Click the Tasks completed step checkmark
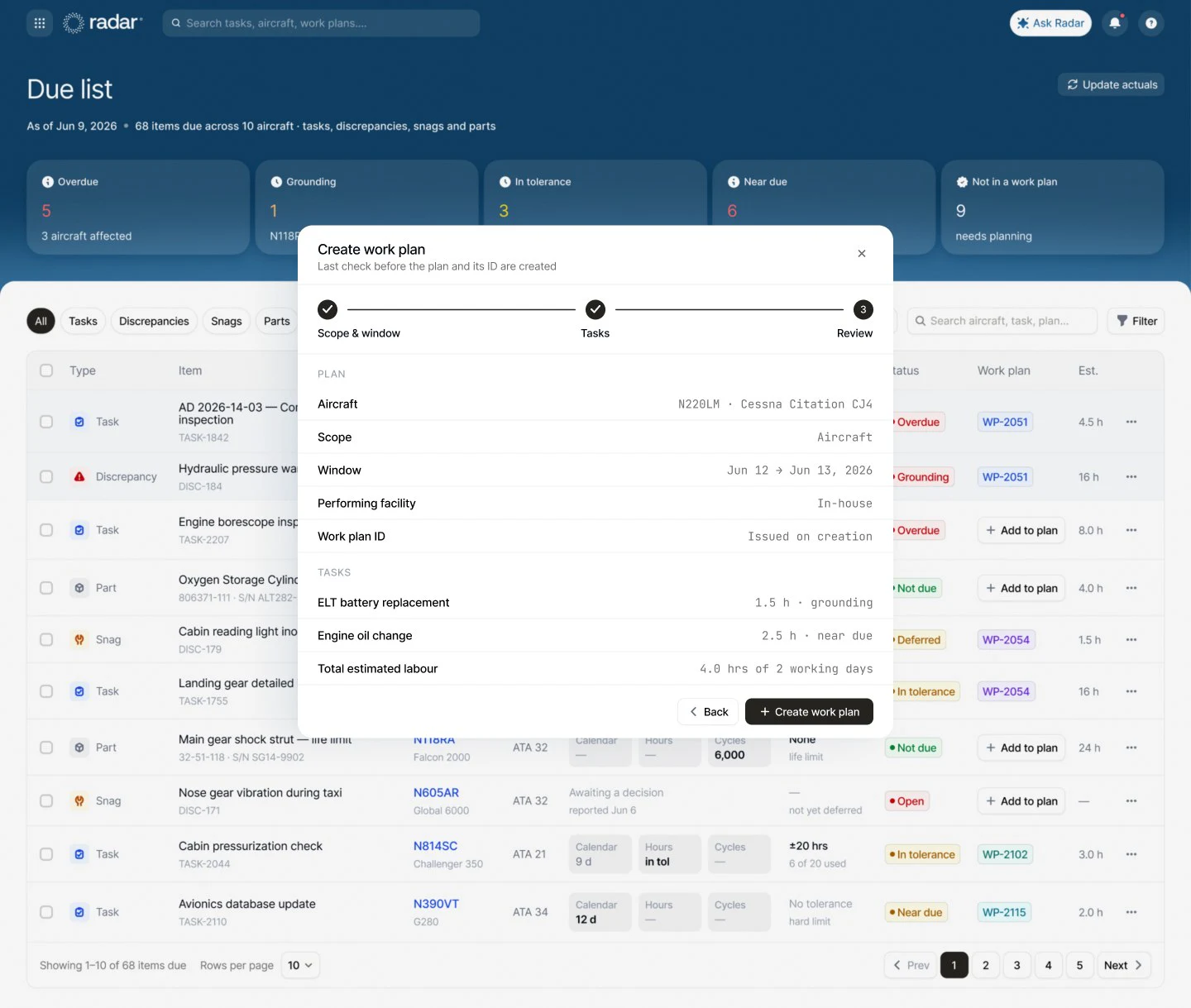This screenshot has height=1008, width=1191. [x=595, y=309]
